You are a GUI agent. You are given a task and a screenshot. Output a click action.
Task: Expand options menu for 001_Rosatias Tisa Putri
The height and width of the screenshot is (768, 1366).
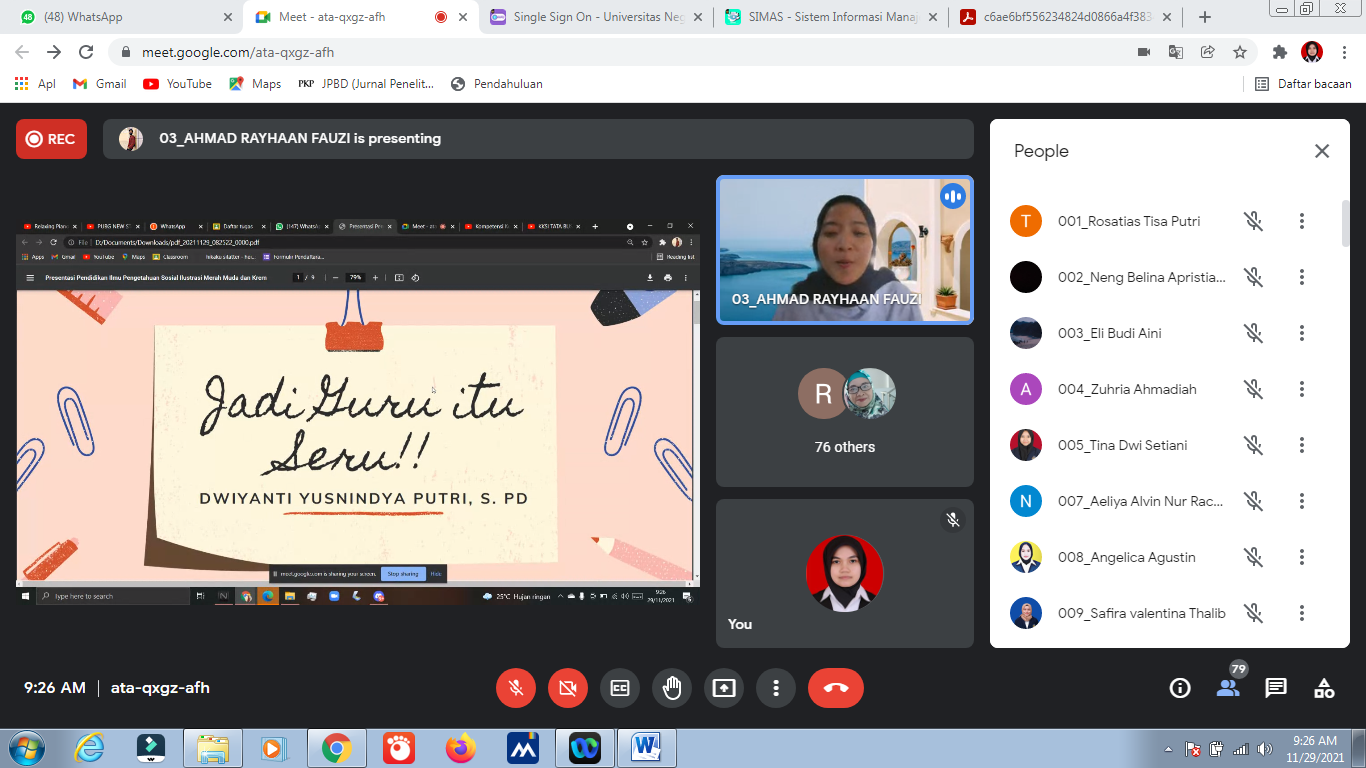point(1301,221)
